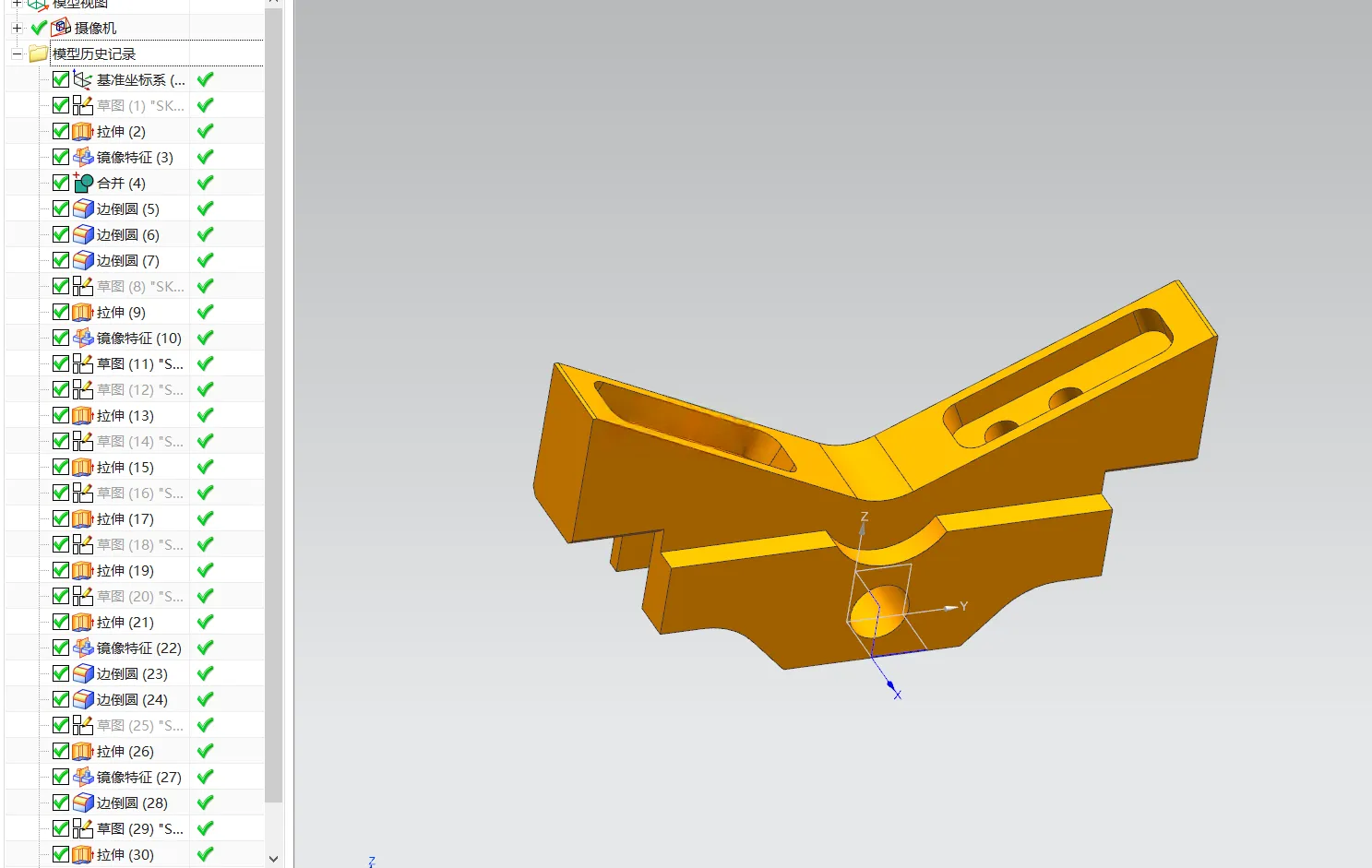
Task: Click the edge blend icon beside 边倒圆 (28)
Action: [x=83, y=803]
